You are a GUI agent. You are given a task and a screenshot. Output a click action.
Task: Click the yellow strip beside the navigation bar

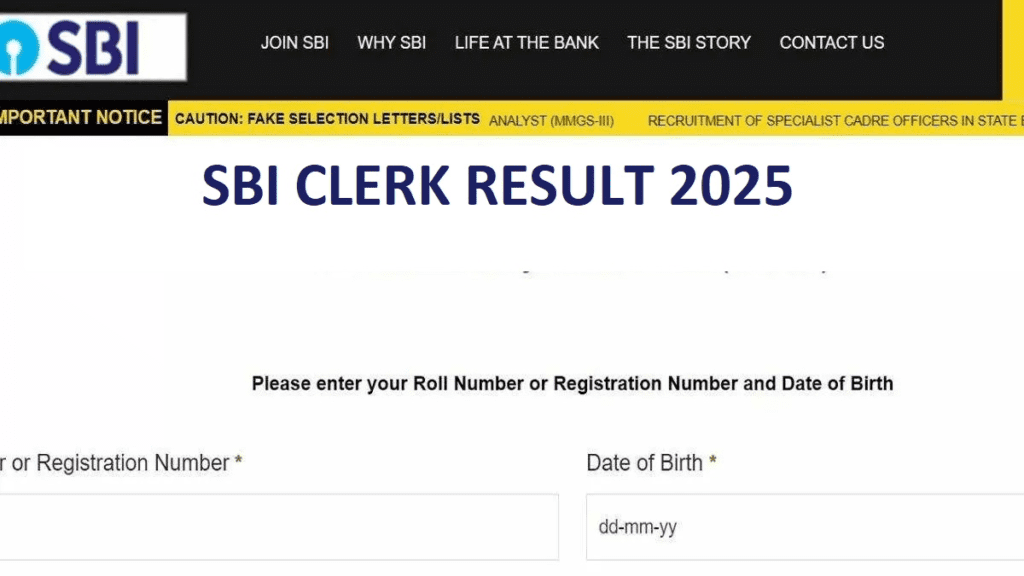(1013, 50)
